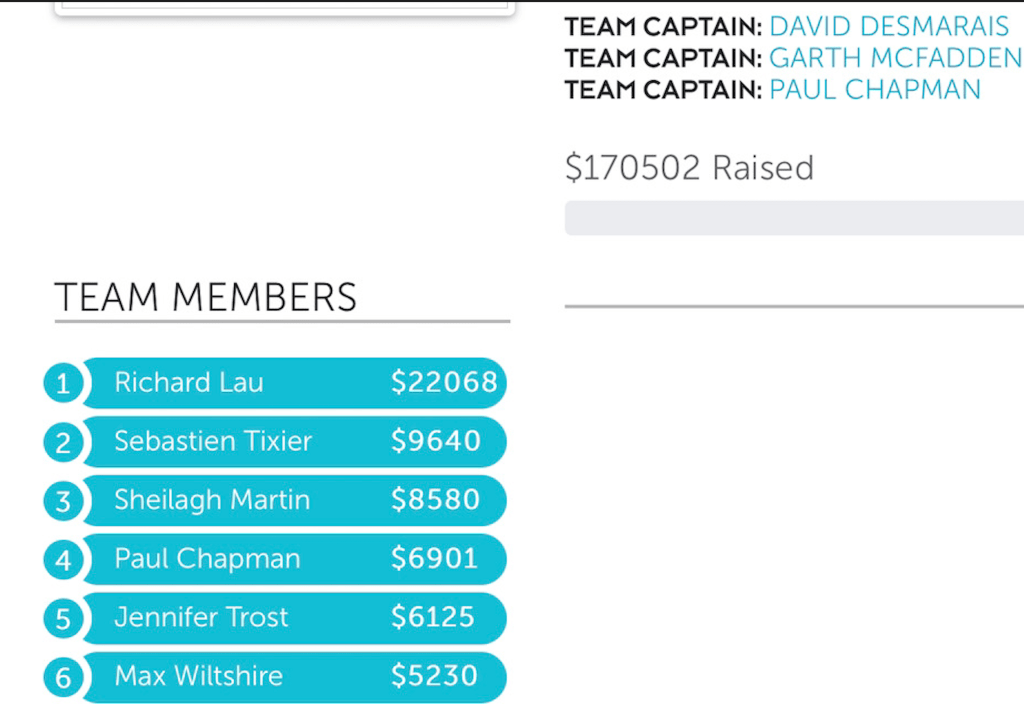This screenshot has width=1024, height=704.
Task: Click the TEAM MEMBERS section heading
Action: (205, 298)
